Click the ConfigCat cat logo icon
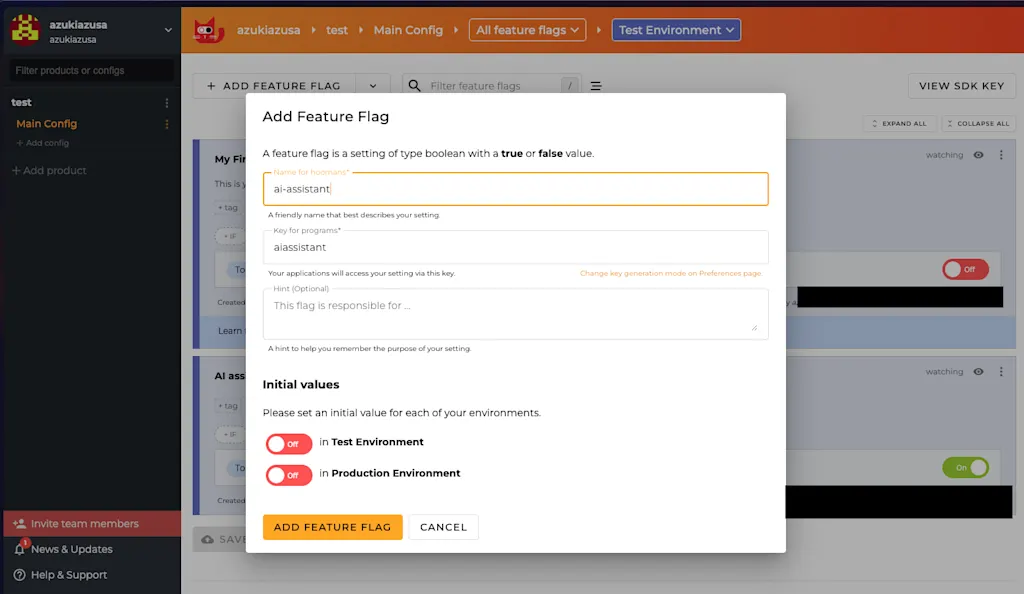Image resolution: width=1024 pixels, height=594 pixels. (208, 30)
